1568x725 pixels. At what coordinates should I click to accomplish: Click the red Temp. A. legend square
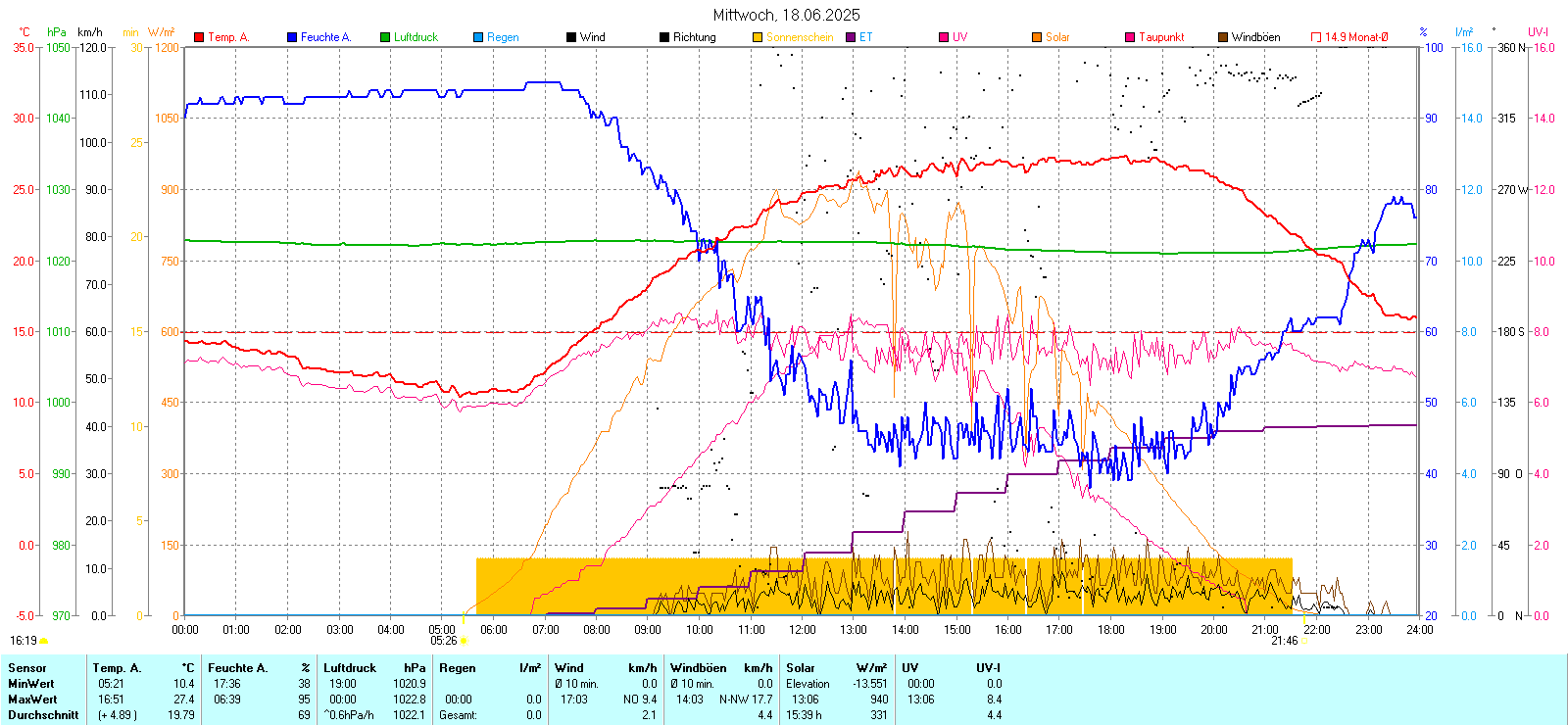(x=199, y=37)
